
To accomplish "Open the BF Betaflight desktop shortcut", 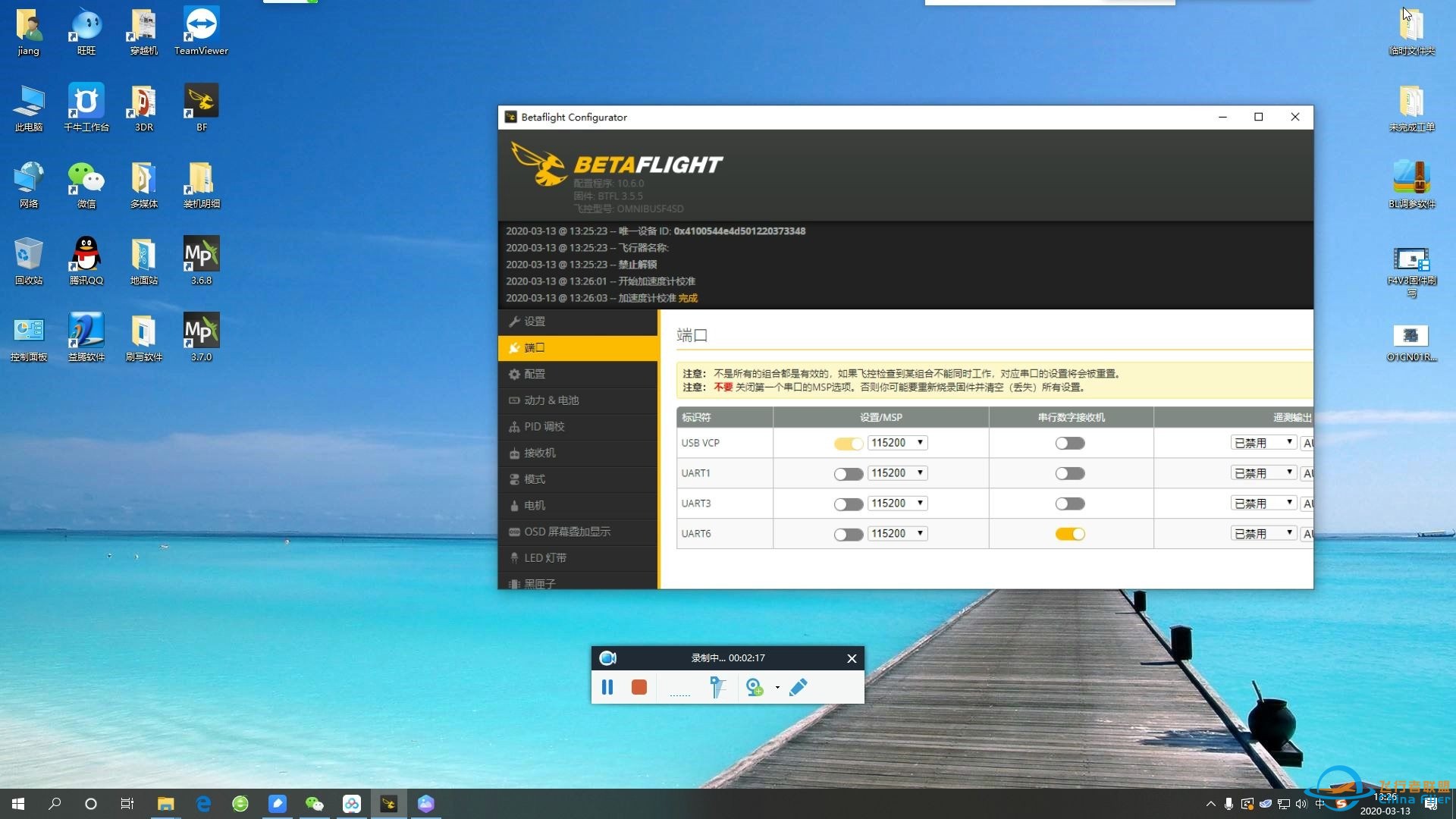I will pyautogui.click(x=201, y=108).
